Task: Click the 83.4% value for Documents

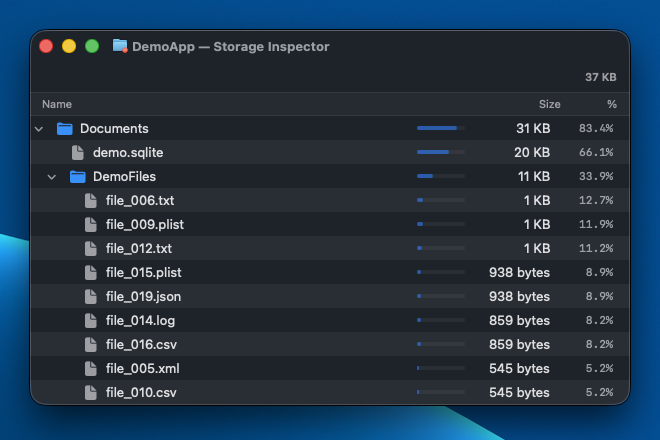Action: click(596, 128)
